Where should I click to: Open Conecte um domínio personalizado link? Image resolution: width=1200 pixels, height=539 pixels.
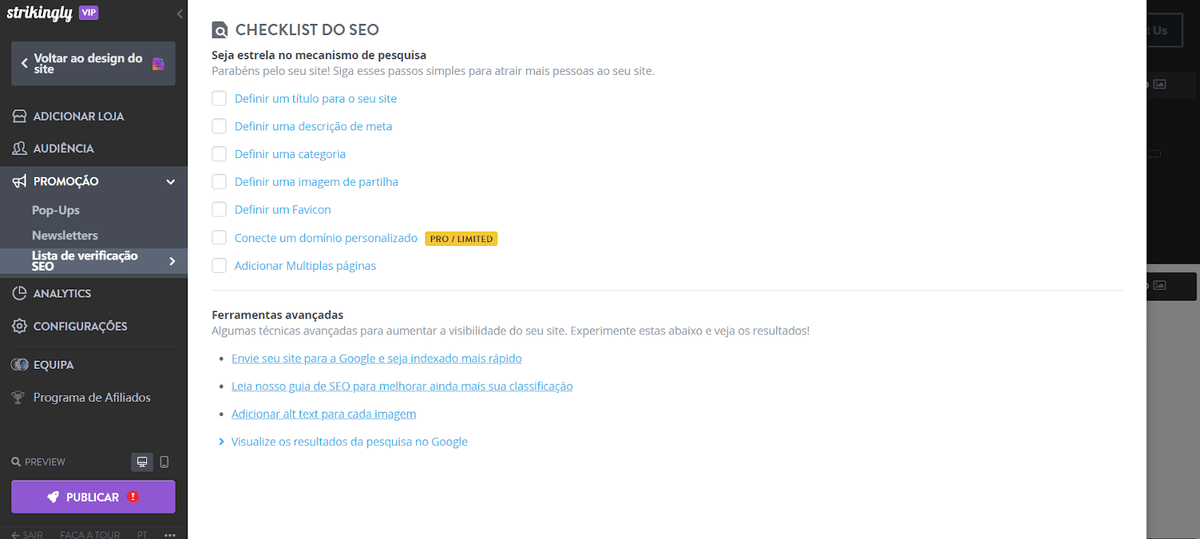click(x=326, y=238)
